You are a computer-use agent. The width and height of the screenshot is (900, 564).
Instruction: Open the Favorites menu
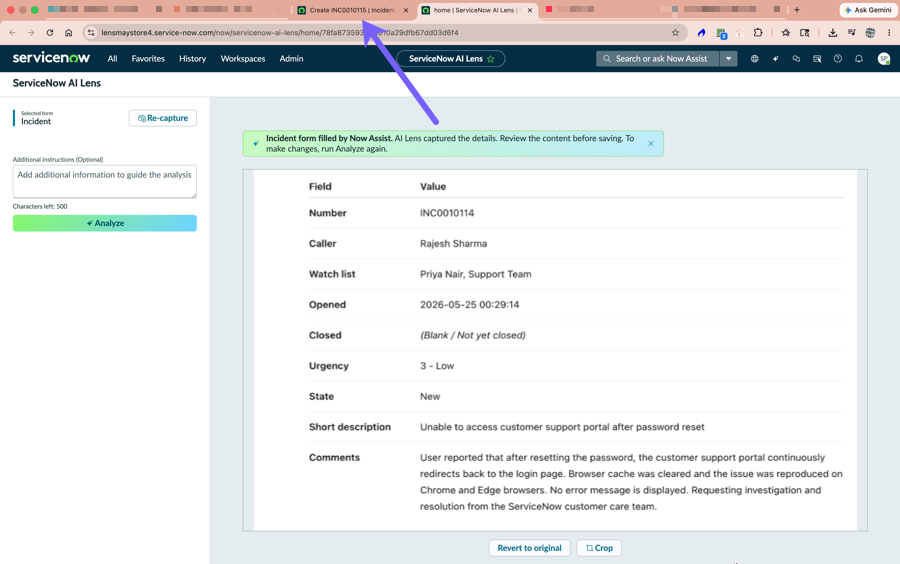(x=148, y=59)
